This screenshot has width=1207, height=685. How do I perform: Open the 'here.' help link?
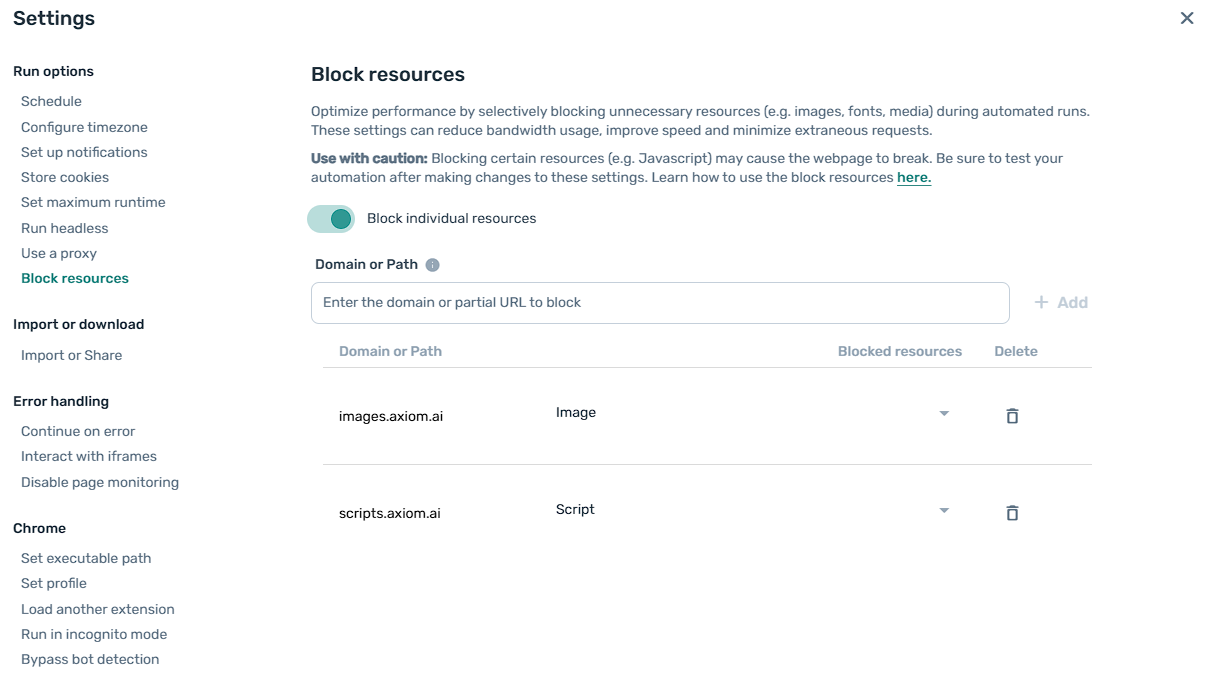pos(913,178)
